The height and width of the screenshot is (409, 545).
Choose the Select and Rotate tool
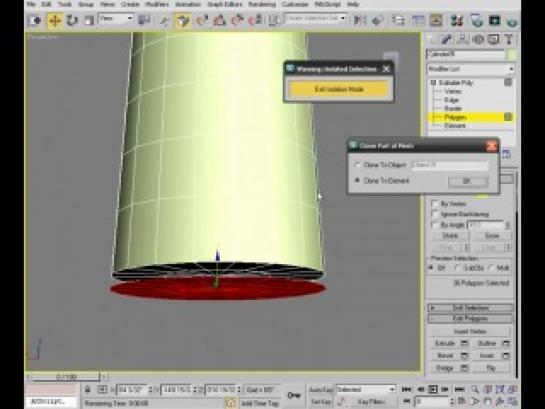pos(72,21)
